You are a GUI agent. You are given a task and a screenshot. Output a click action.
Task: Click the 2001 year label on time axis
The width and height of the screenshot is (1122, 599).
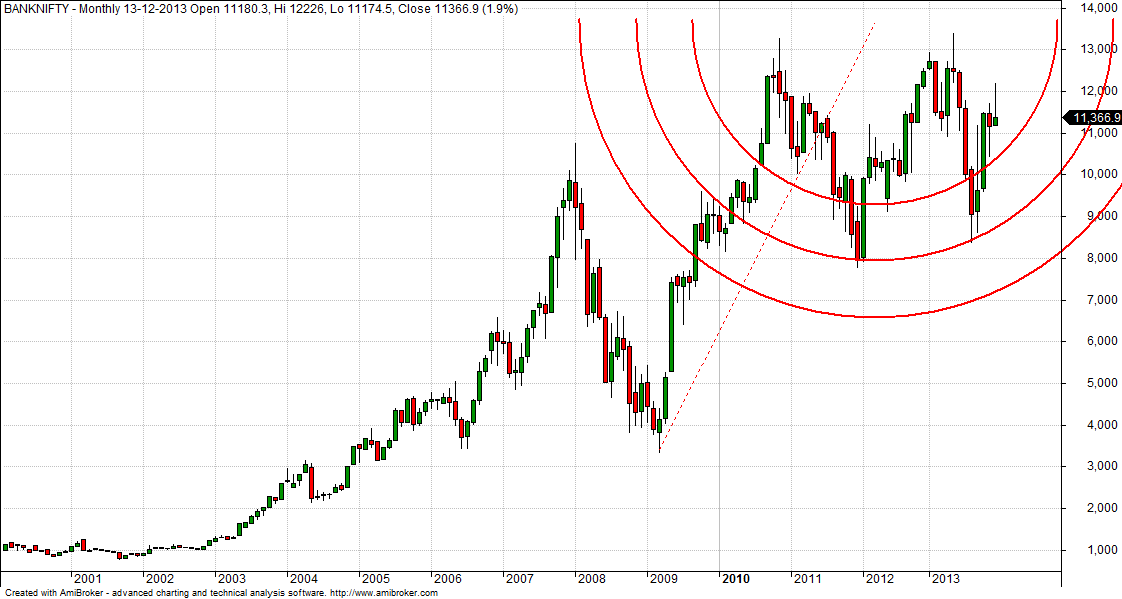[86, 579]
